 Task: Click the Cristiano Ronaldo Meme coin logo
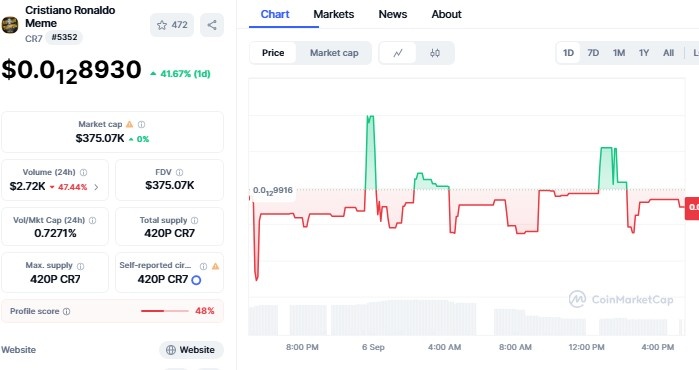(10, 25)
